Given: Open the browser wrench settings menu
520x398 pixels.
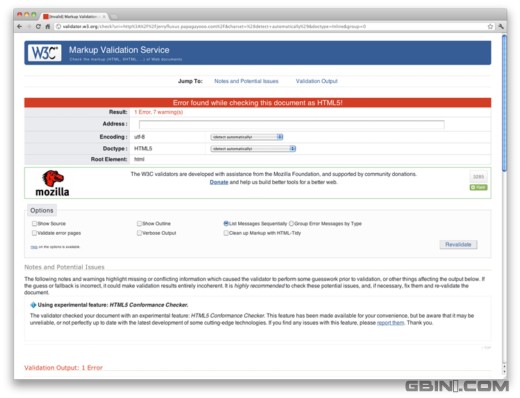Looking at the screenshot, I should (x=501, y=26).
